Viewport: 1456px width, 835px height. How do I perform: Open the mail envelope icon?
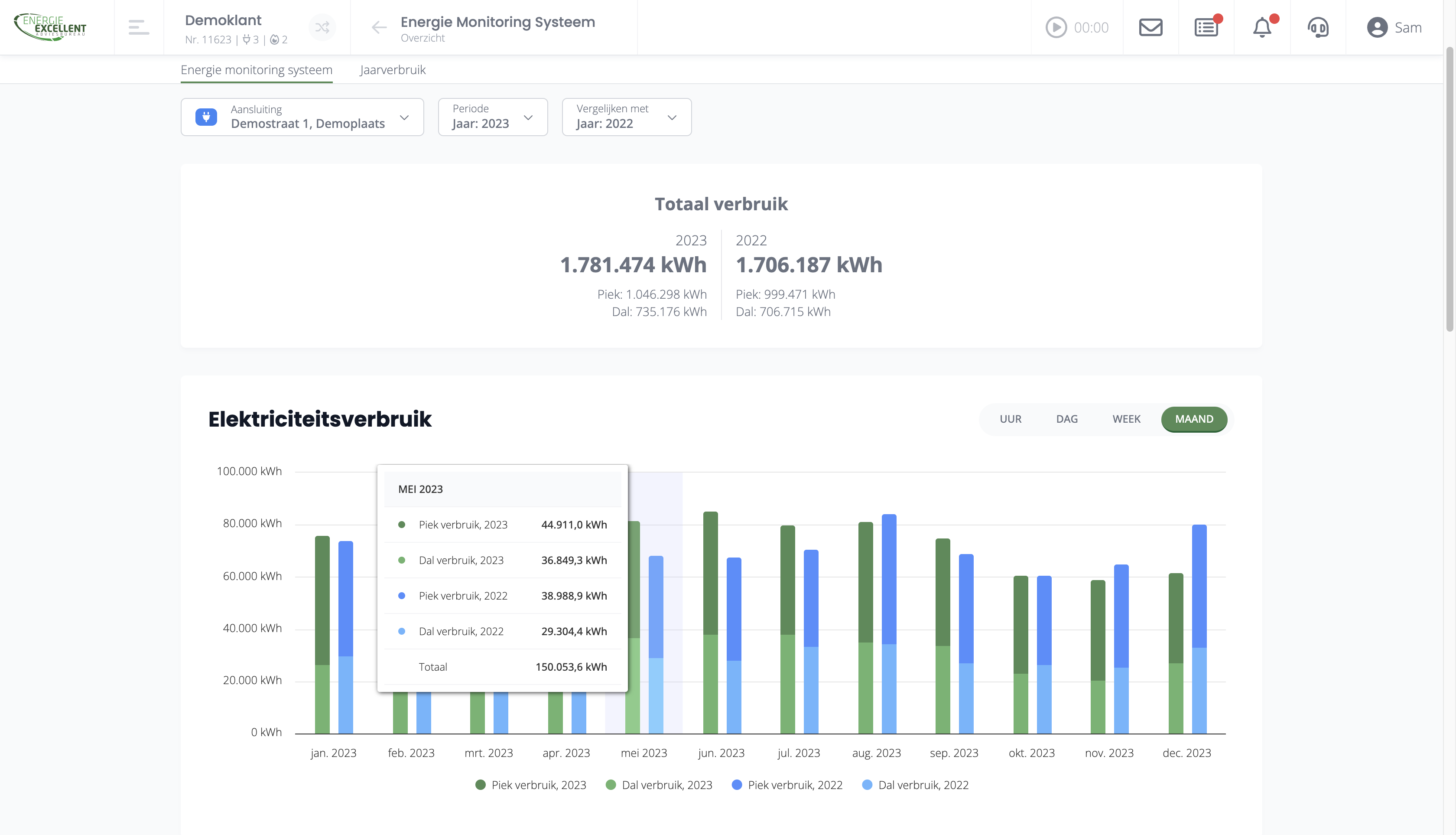(1150, 27)
